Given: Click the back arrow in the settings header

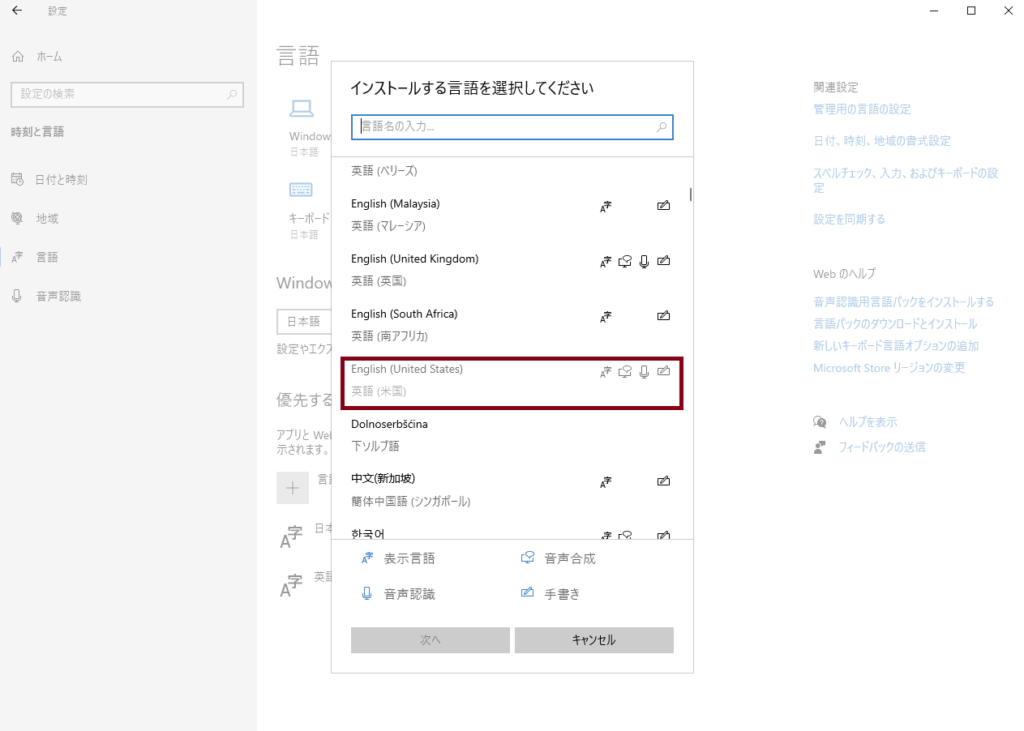Looking at the screenshot, I should point(17,11).
